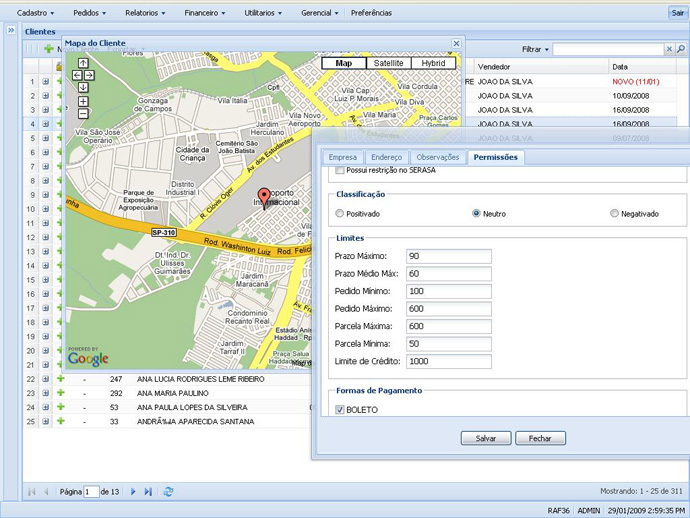
Task: Click the map zoom out minus button
Action: 83,114
